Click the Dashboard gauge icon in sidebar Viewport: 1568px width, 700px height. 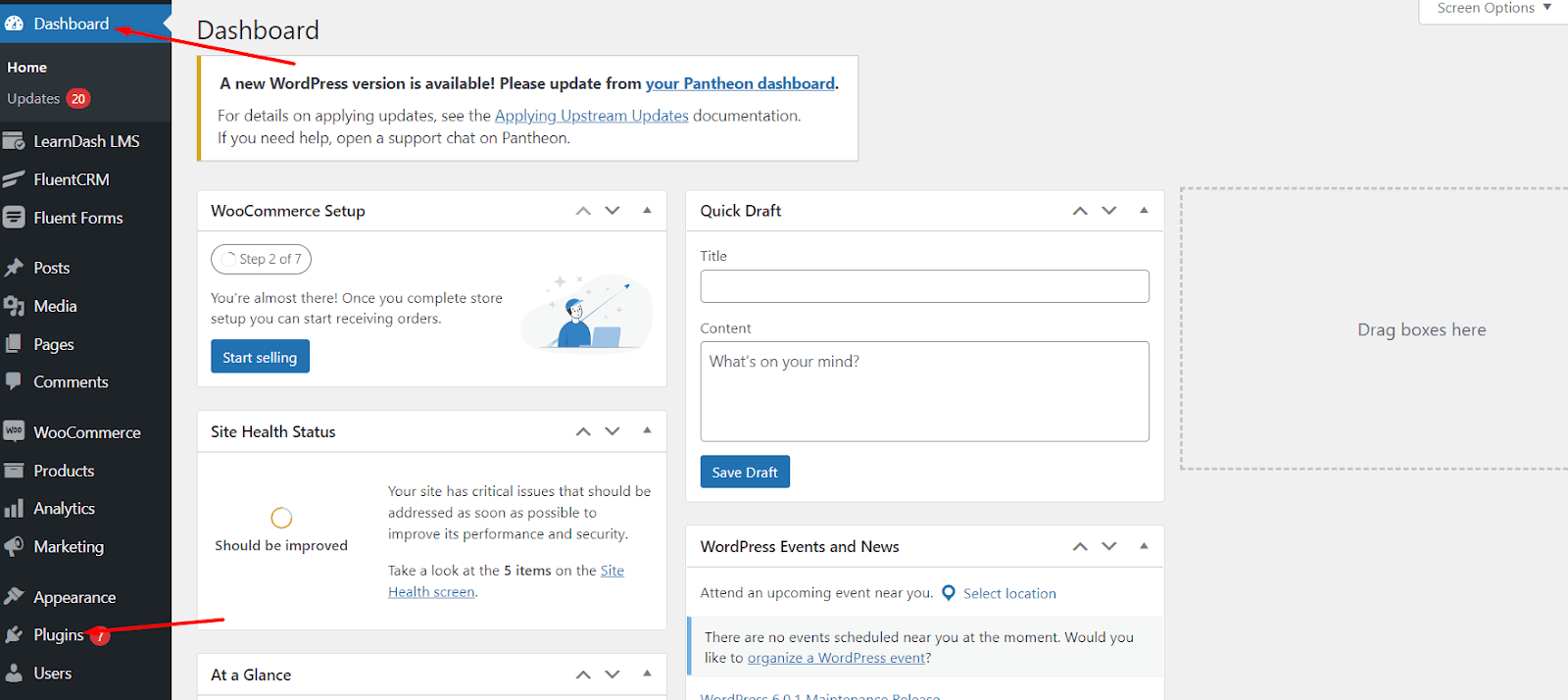click(14, 24)
